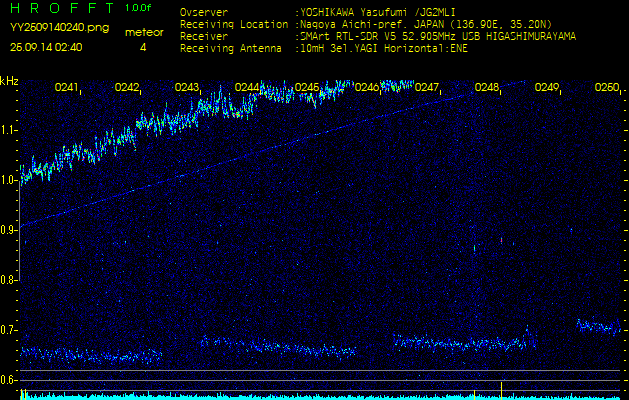Click the 0243 time marker
Screen dimensions: 629x400
point(187,88)
